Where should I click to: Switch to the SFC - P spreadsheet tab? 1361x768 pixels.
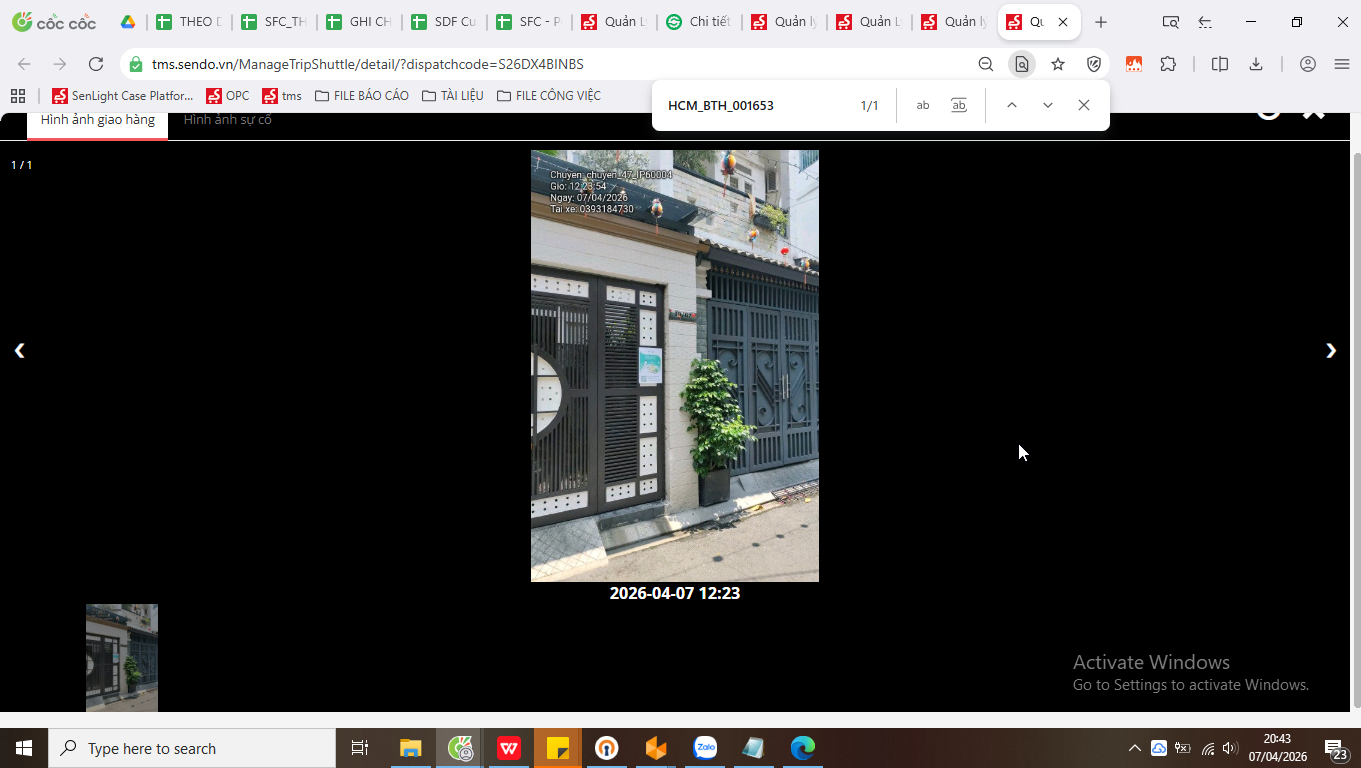click(529, 22)
